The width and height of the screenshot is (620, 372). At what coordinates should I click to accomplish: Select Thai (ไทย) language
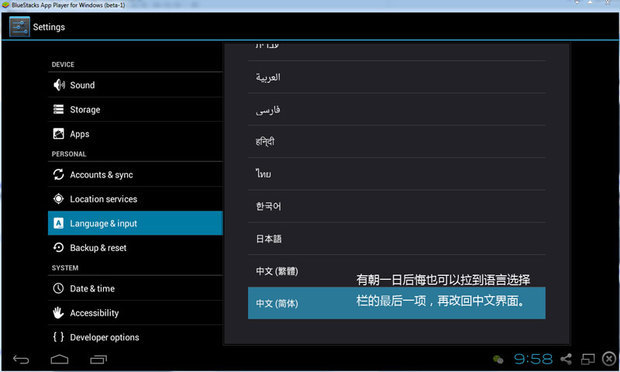(397, 174)
